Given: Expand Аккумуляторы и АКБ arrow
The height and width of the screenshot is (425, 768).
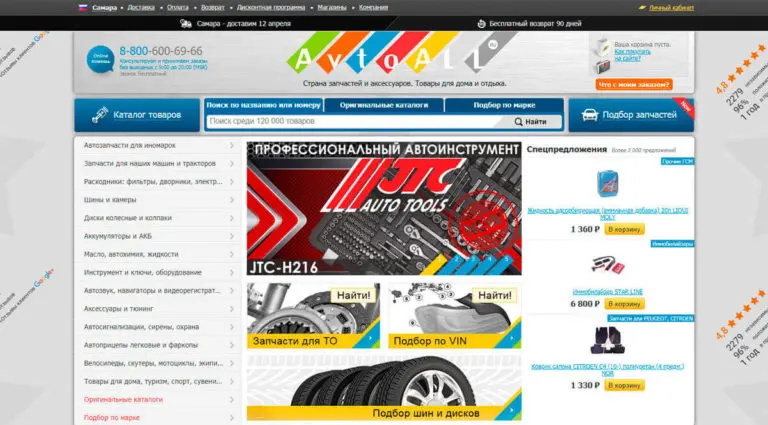Looking at the screenshot, I should pyautogui.click(x=232, y=236).
